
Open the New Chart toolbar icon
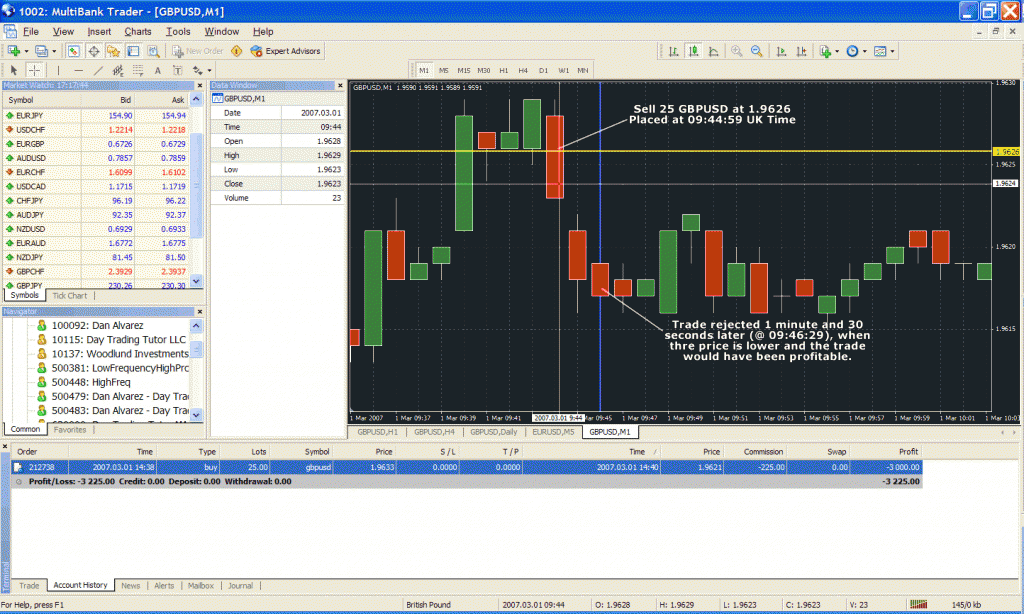point(13,51)
